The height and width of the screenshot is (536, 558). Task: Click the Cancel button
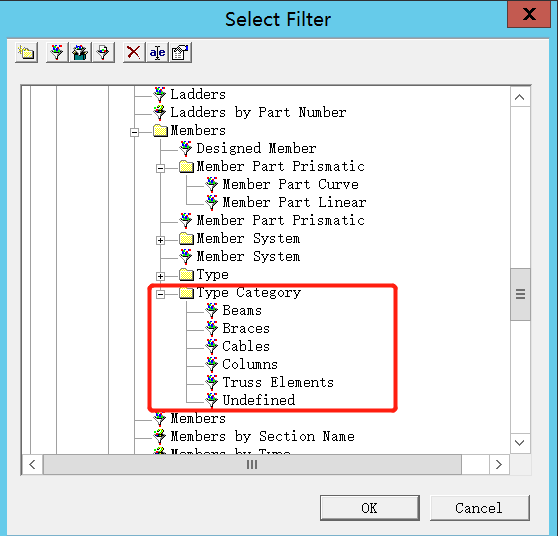(479, 508)
